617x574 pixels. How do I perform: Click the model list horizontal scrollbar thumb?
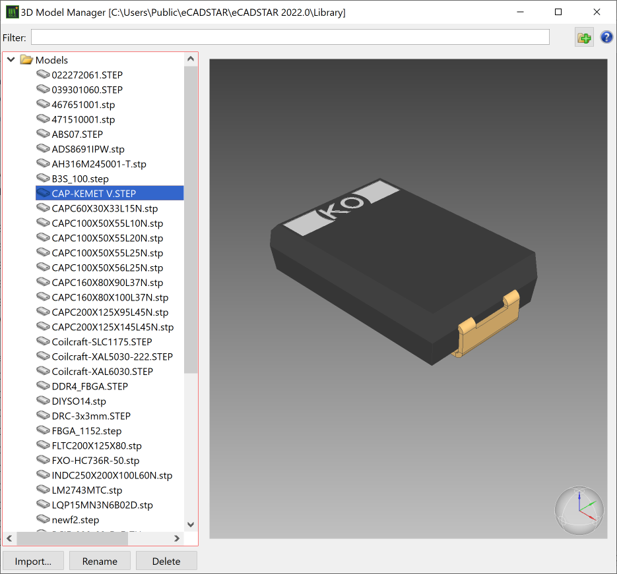[x=72, y=538]
